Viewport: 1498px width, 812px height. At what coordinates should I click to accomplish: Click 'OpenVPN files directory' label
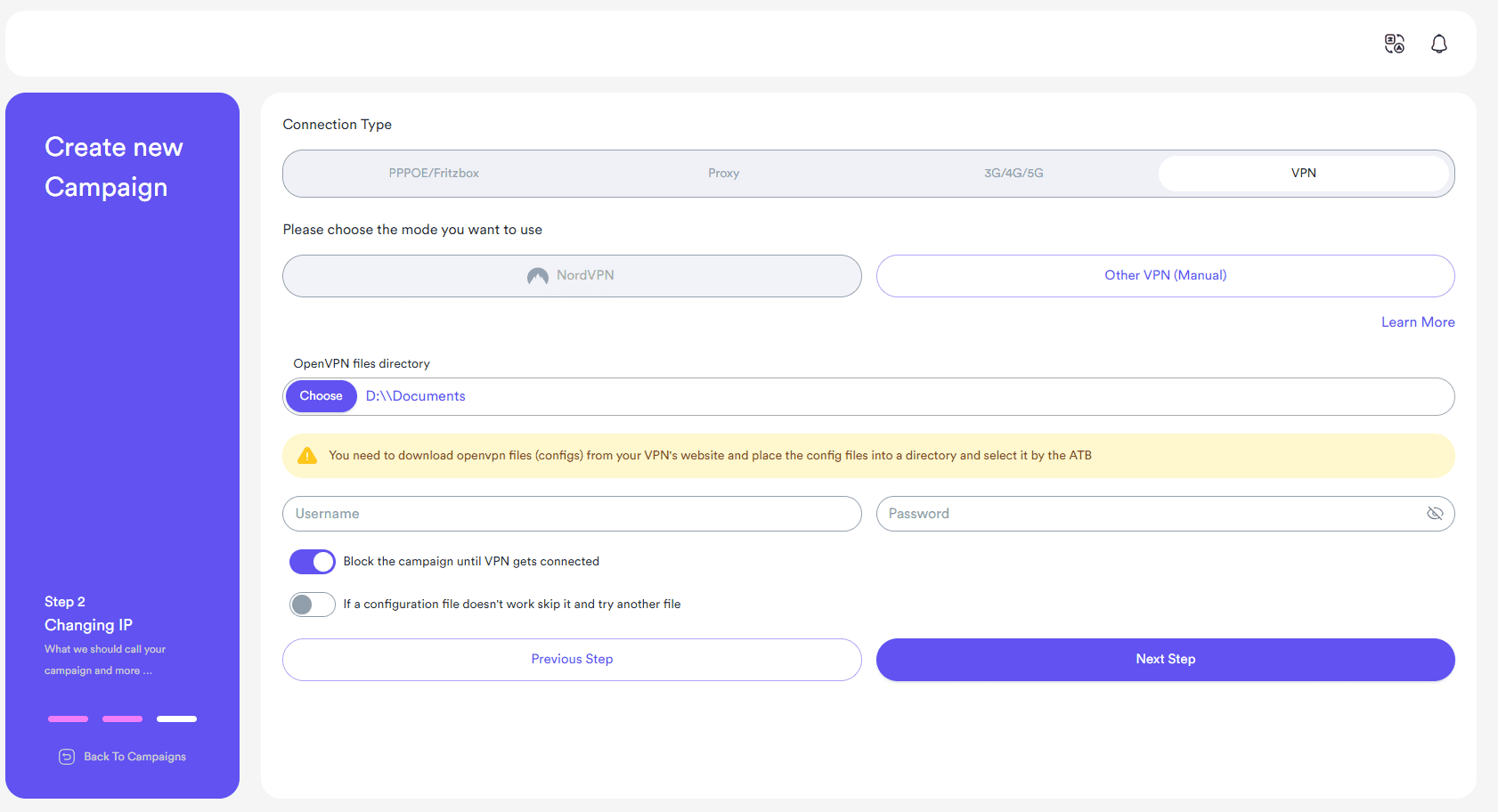pyautogui.click(x=362, y=364)
